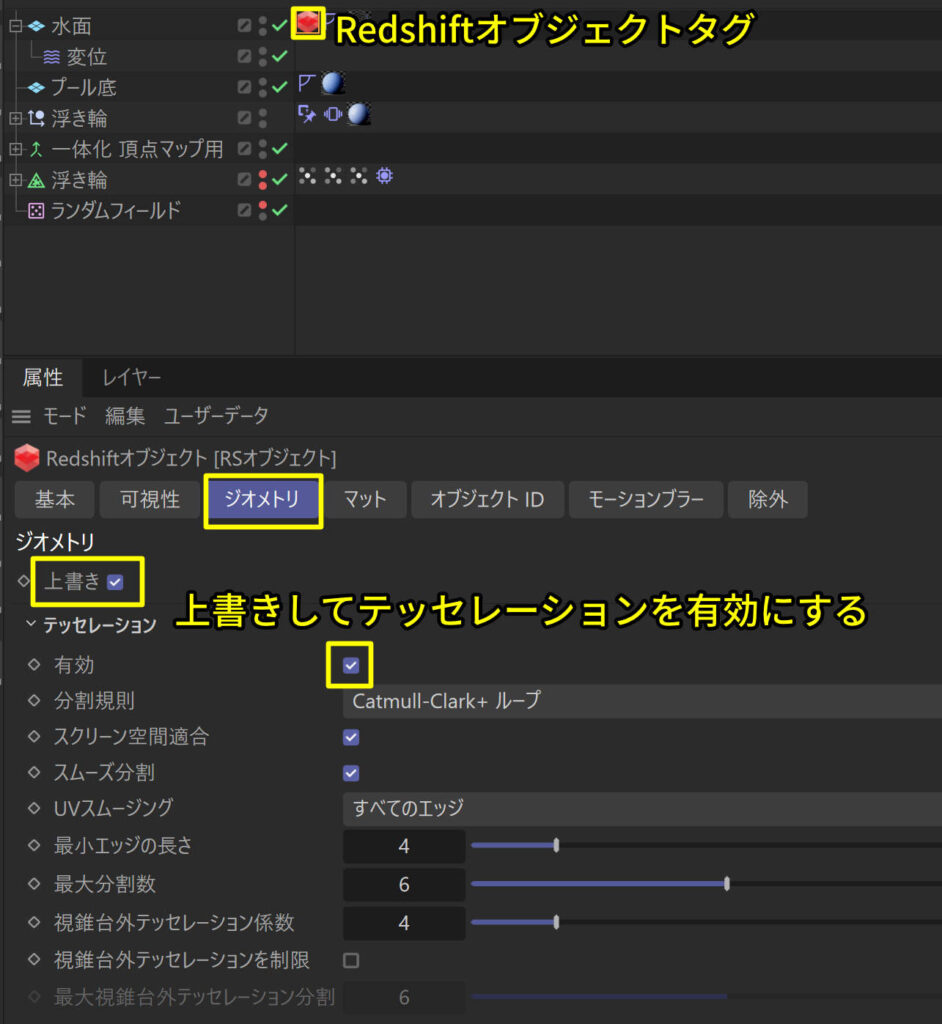Click the keyframe diamond beside 有効
The height and width of the screenshot is (1024, 942).
pyautogui.click(x=34, y=664)
